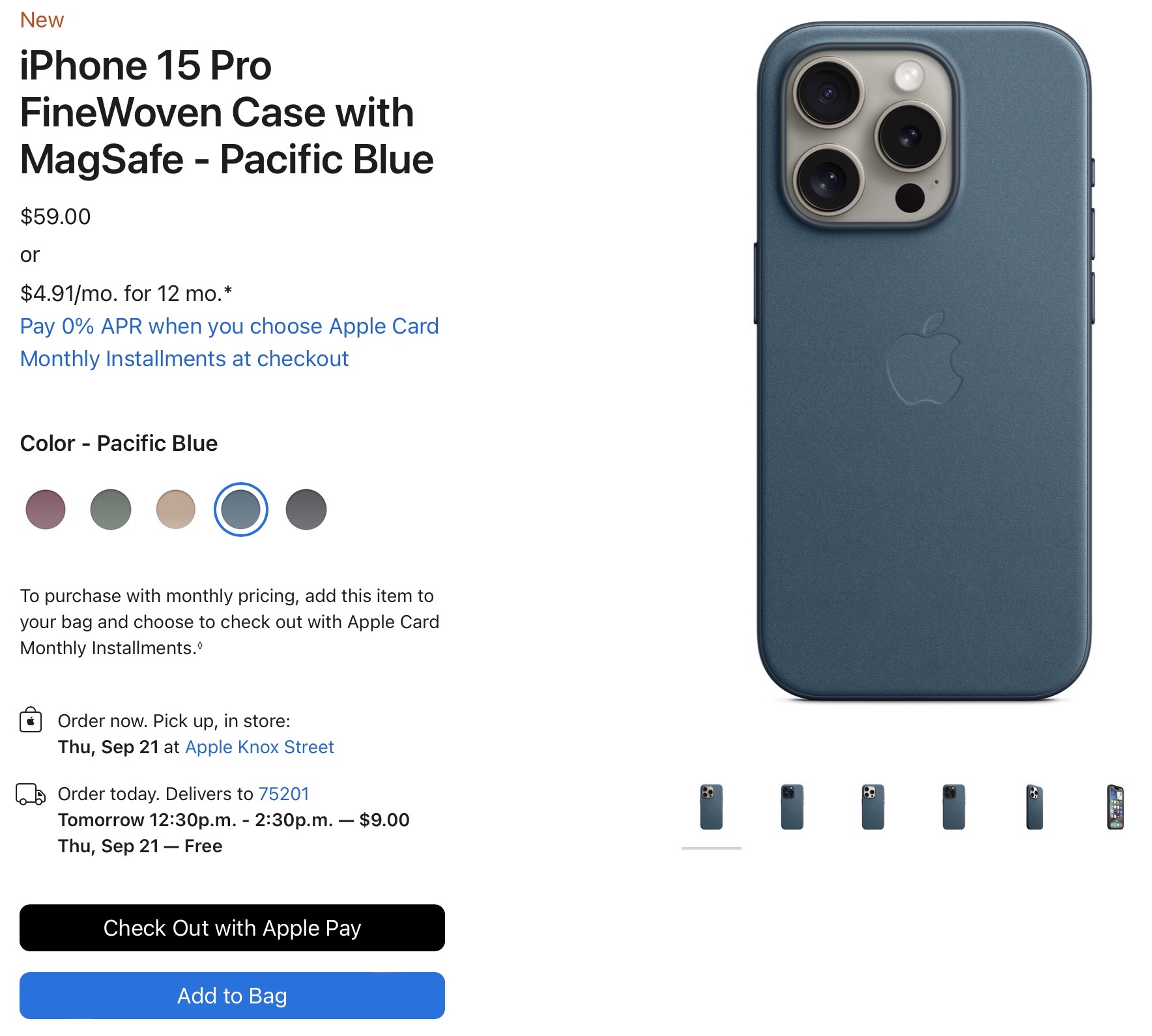View the front screen phone thumbnail
Viewport: 1152px width, 1036px height.
coord(1116,807)
